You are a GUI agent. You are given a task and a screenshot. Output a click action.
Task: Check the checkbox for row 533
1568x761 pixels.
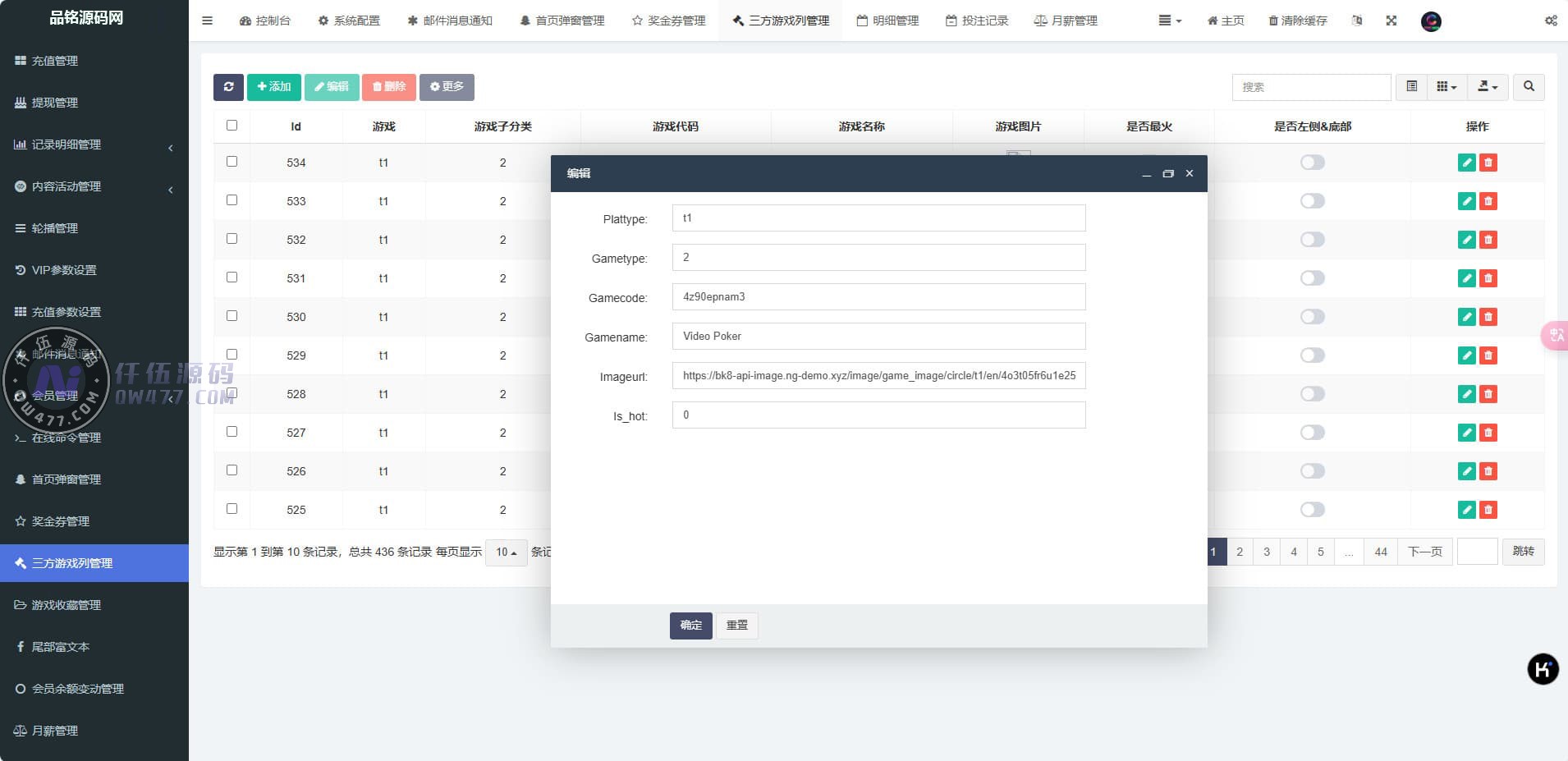(x=232, y=200)
